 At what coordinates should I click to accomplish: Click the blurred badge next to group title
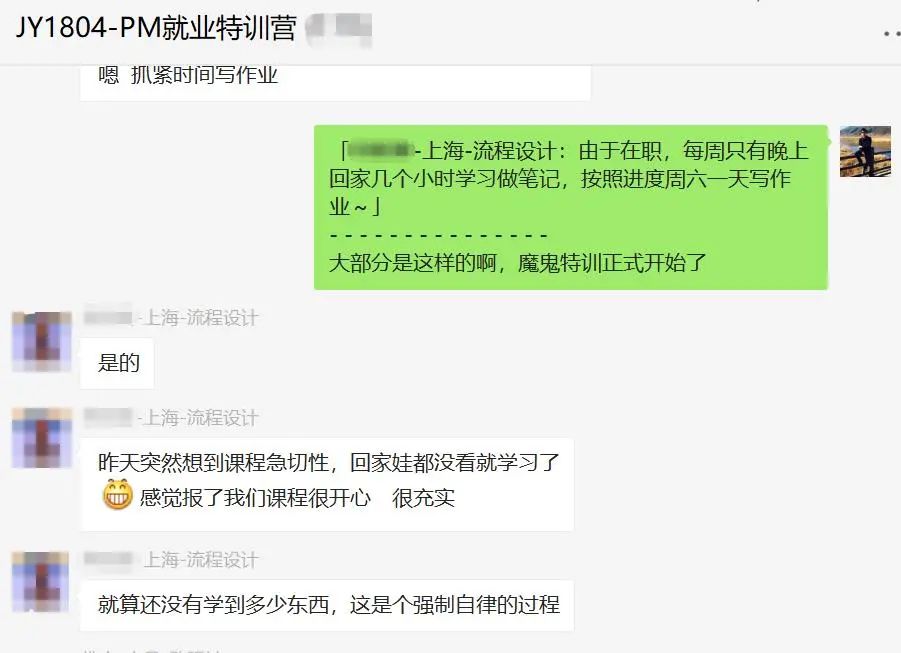click(x=339, y=30)
